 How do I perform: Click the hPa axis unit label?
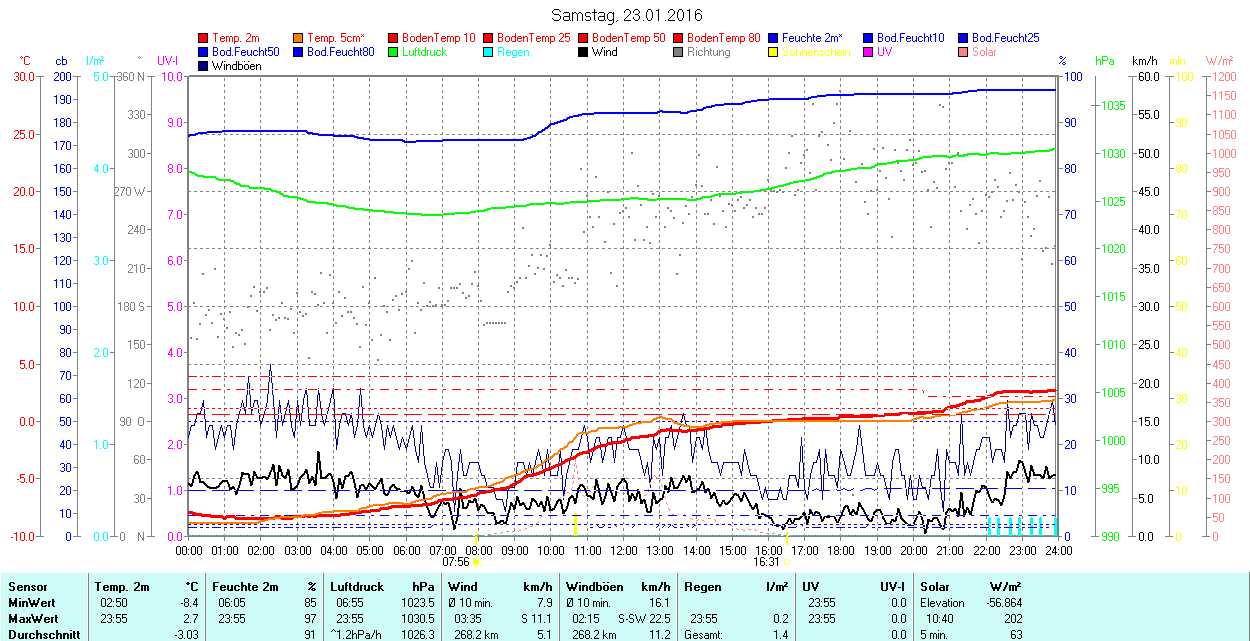[x=1105, y=61]
